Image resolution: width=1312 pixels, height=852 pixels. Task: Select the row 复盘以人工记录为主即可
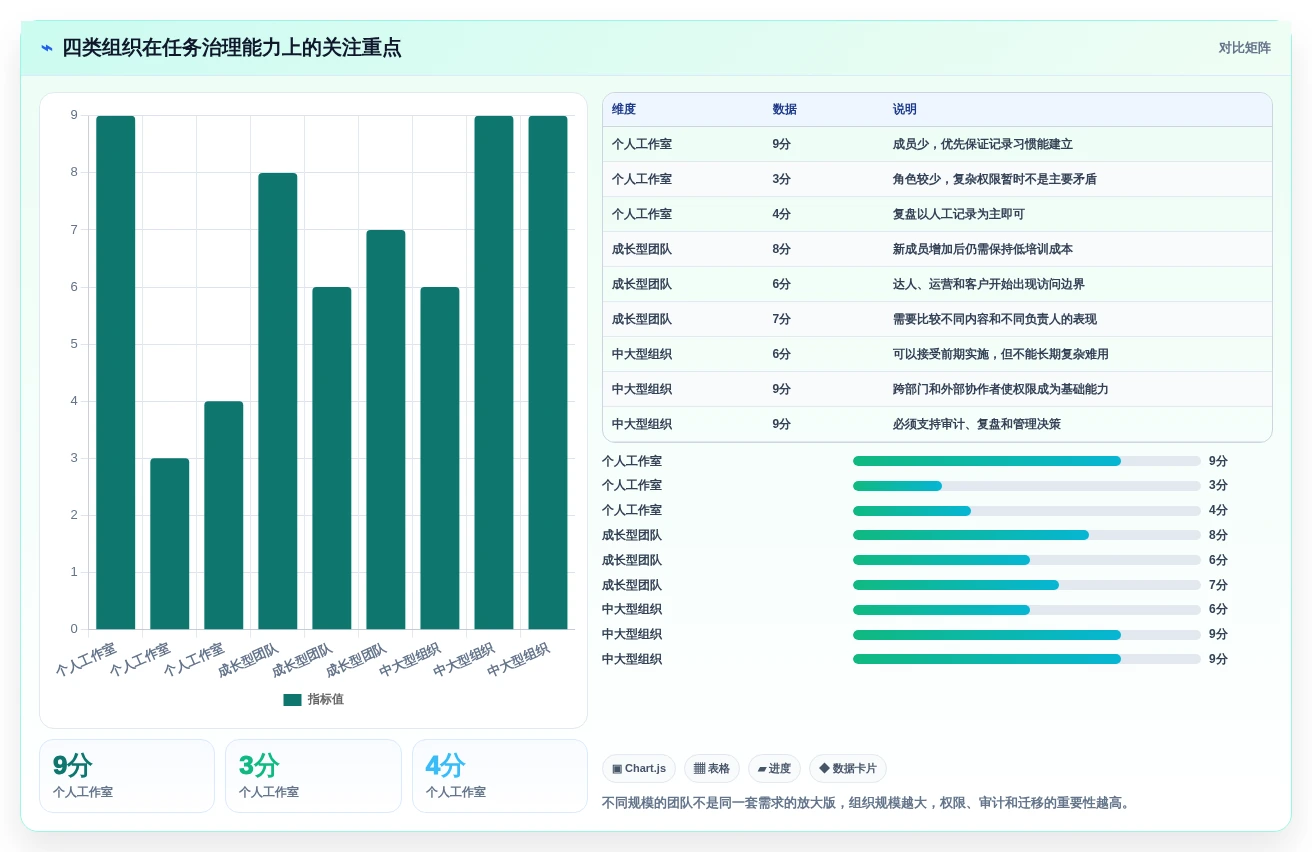pos(937,214)
